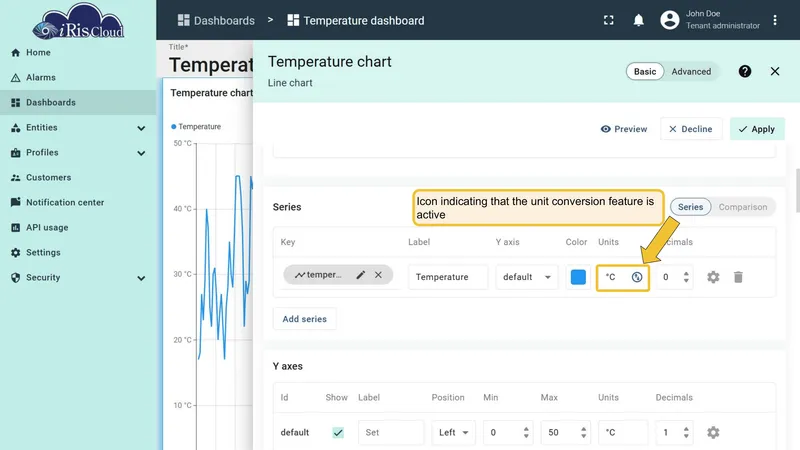Switch to Advanced mode

point(691,71)
